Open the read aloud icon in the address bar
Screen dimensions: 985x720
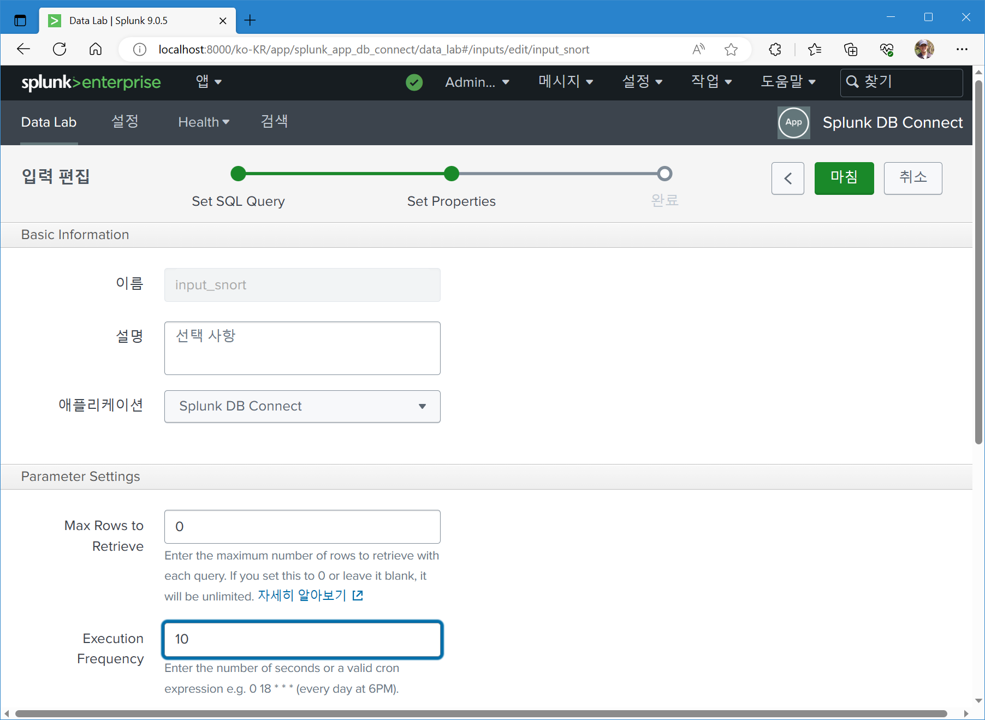click(x=699, y=50)
